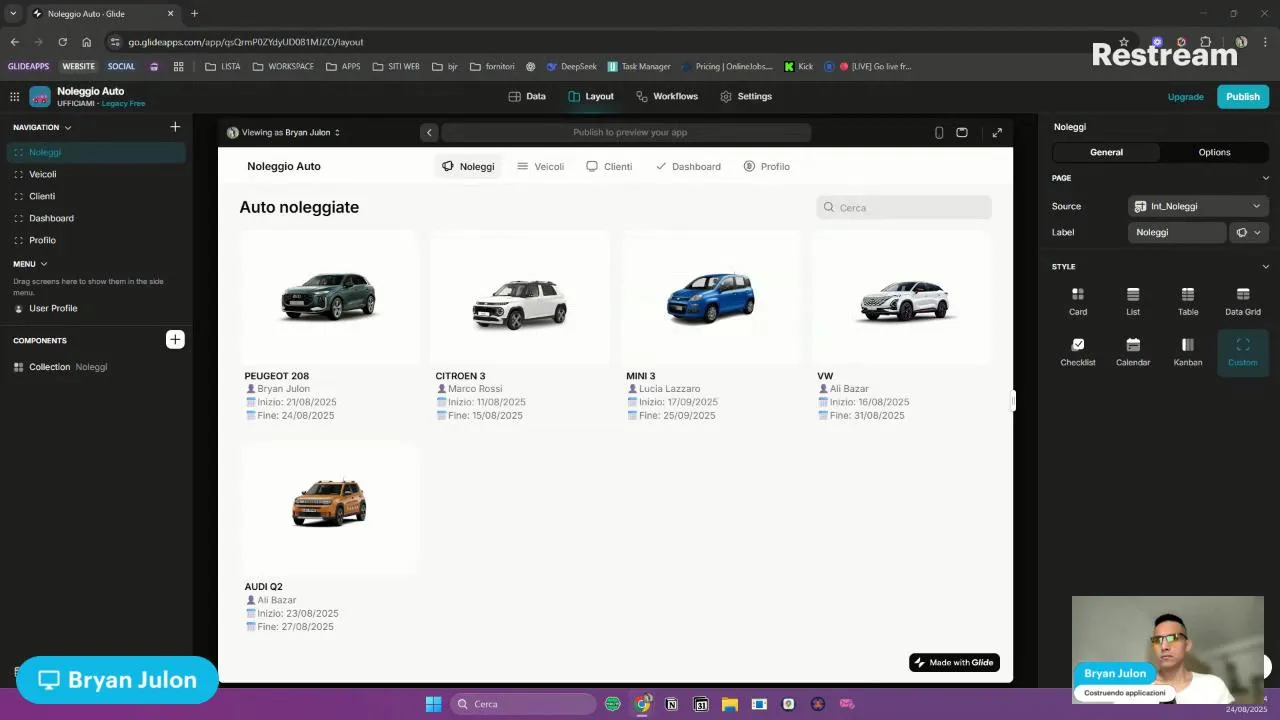This screenshot has width=1280, height=720.
Task: Expand preview to fullscreen
Action: [x=997, y=132]
